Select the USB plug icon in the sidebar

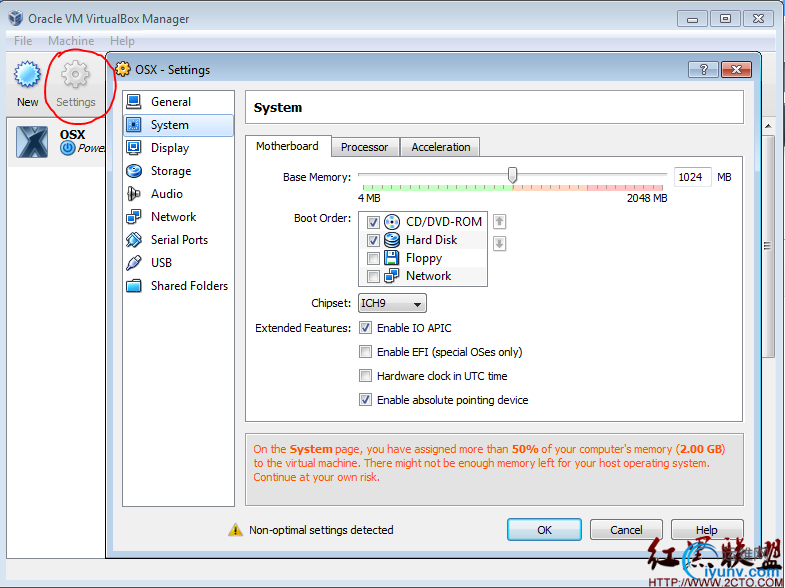click(134, 263)
